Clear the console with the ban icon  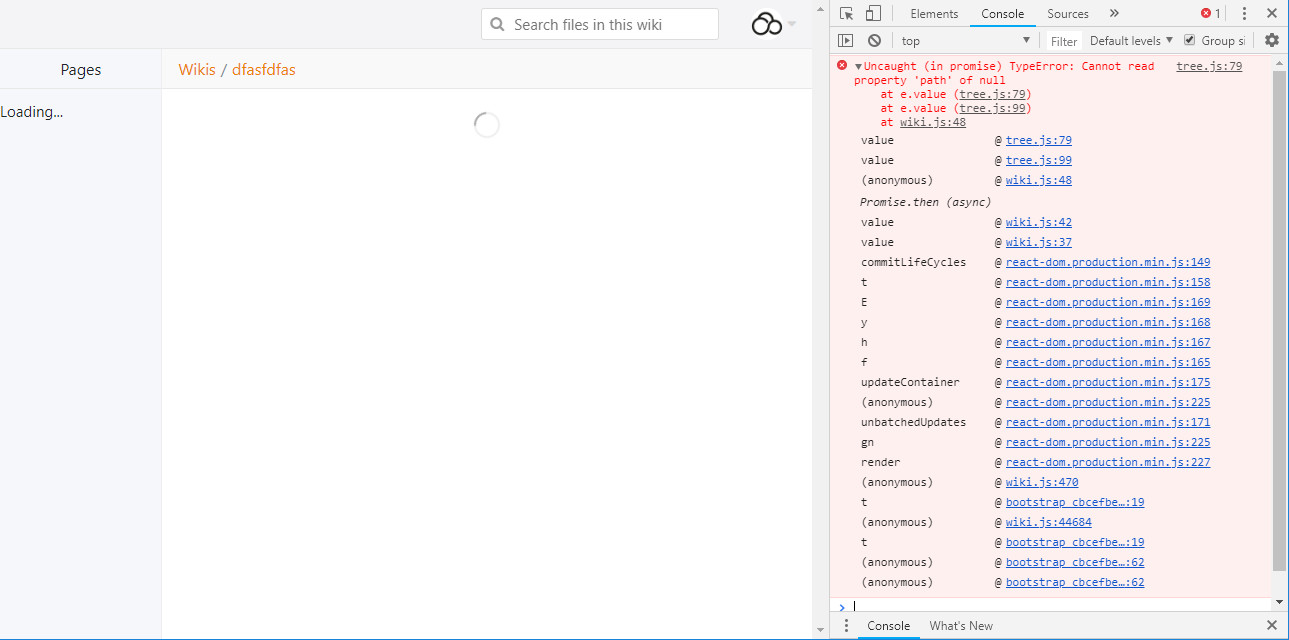tap(874, 41)
